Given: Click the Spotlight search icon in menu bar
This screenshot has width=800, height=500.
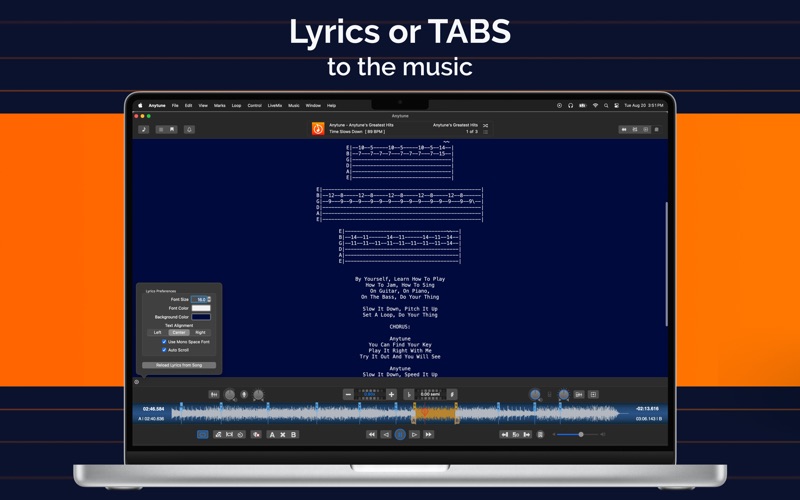Looking at the screenshot, I should tap(606, 106).
